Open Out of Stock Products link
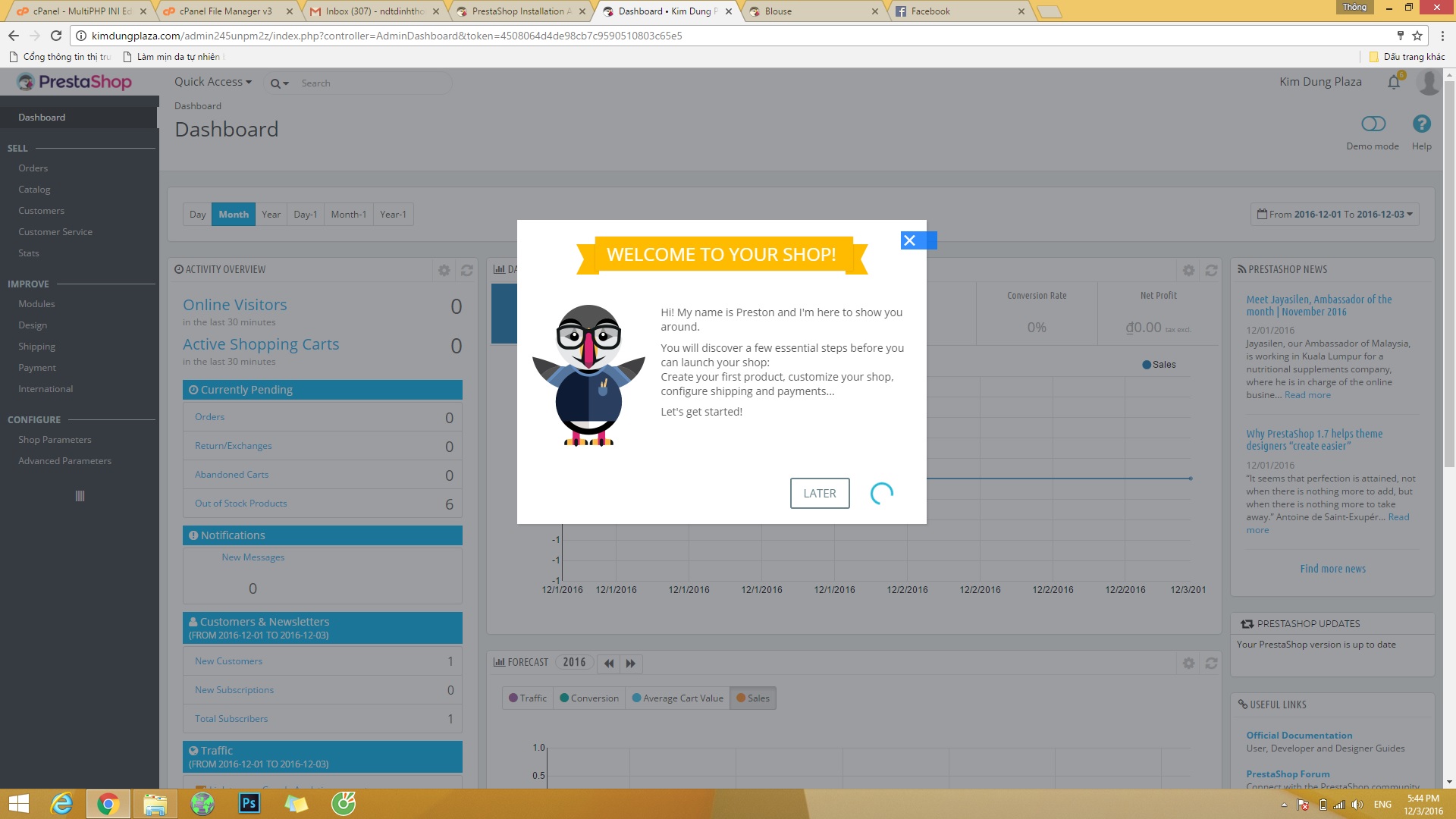Viewport: 1456px width, 819px height. (x=240, y=504)
